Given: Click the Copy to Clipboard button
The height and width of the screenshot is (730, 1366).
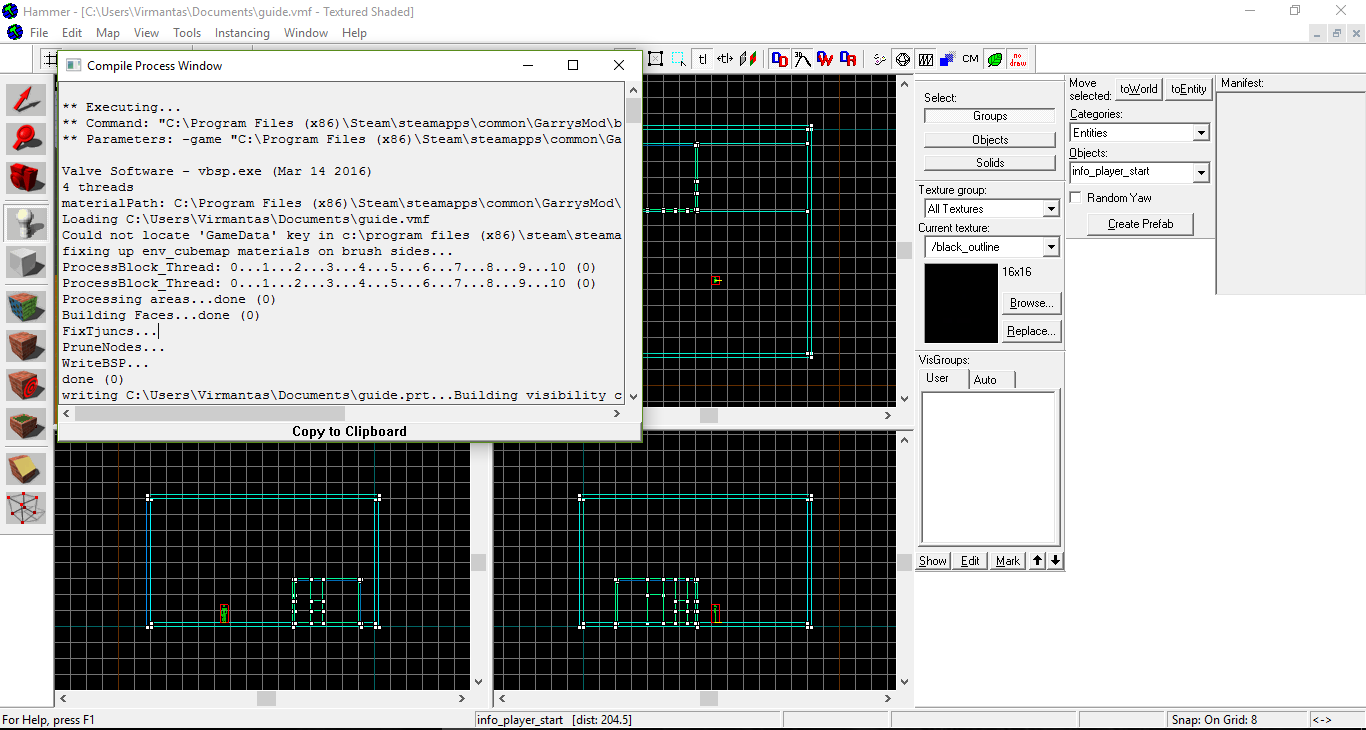Looking at the screenshot, I should tap(349, 431).
